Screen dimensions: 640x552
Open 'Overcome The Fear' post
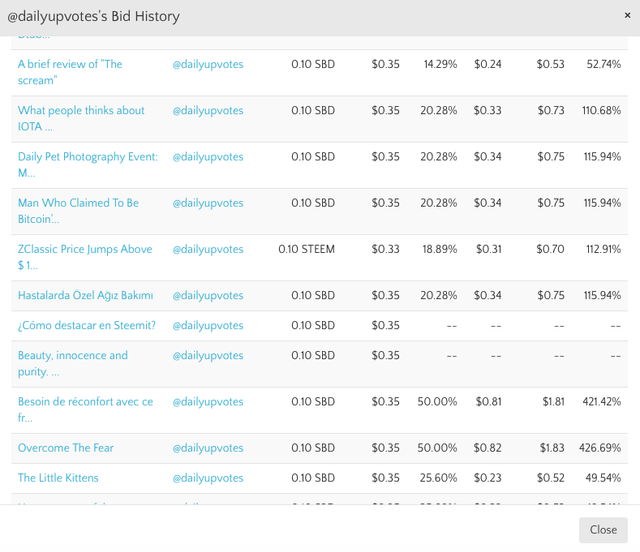tap(66, 448)
